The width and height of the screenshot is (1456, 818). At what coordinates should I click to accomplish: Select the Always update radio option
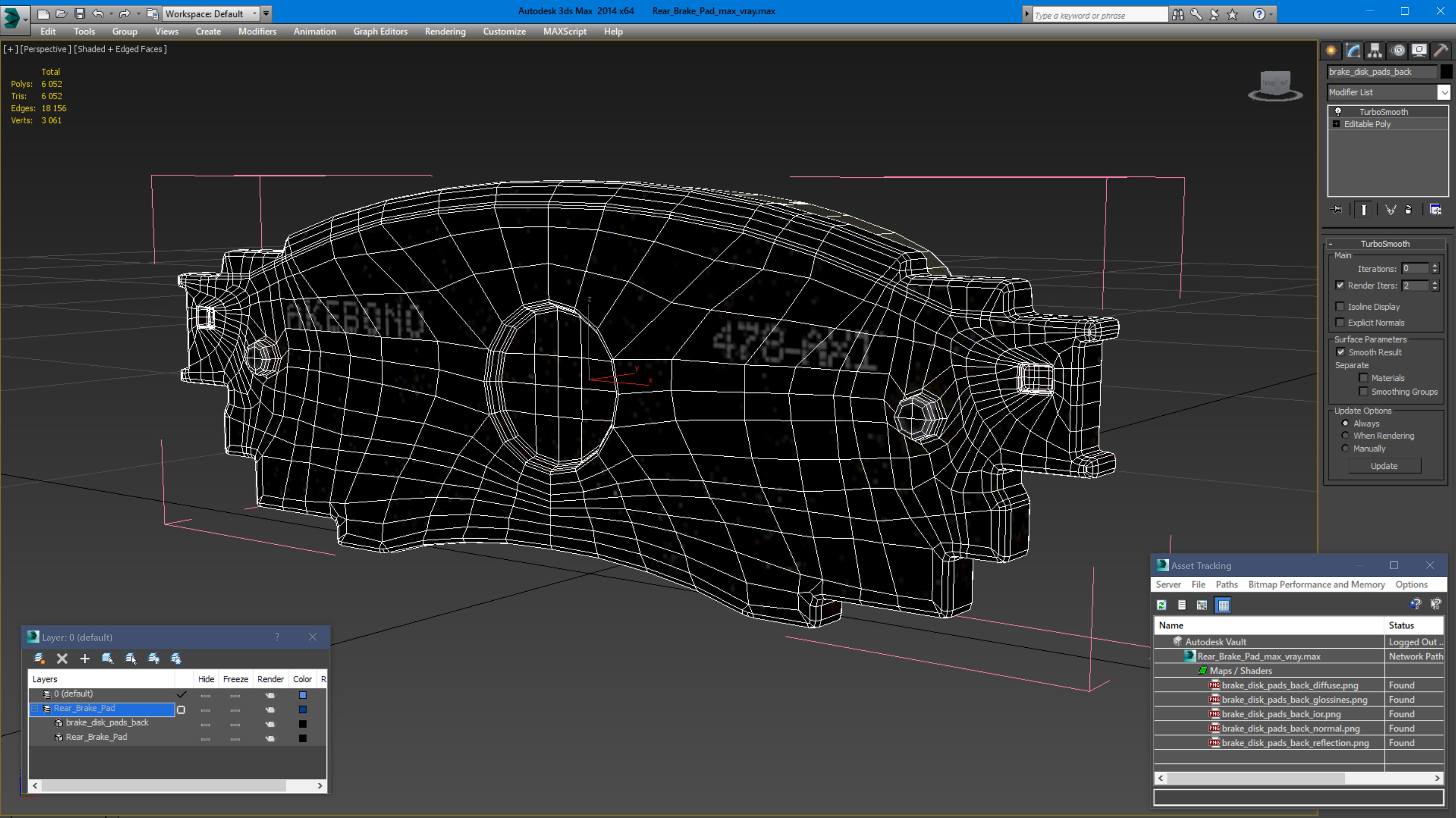point(1345,423)
